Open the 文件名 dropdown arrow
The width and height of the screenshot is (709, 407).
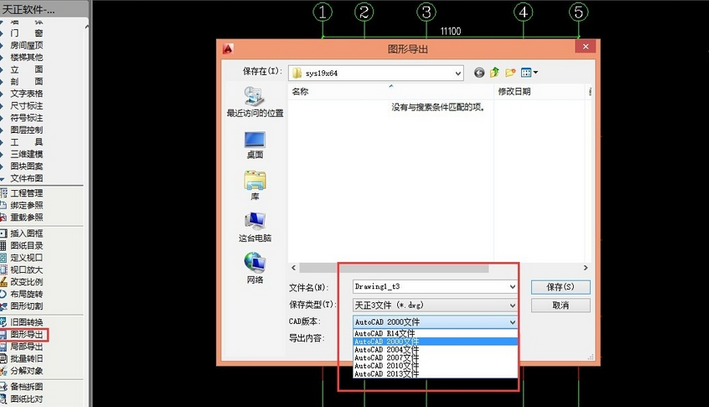(512, 287)
